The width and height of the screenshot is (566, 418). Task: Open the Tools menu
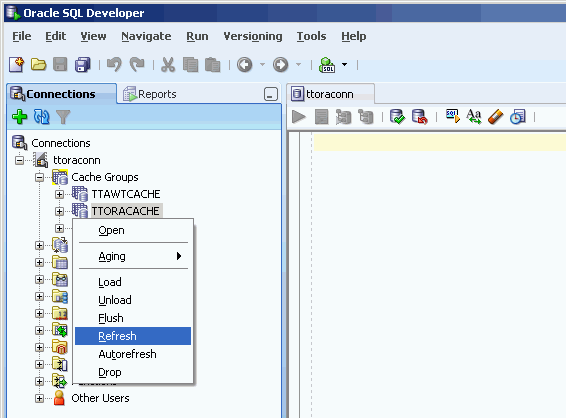coord(311,36)
